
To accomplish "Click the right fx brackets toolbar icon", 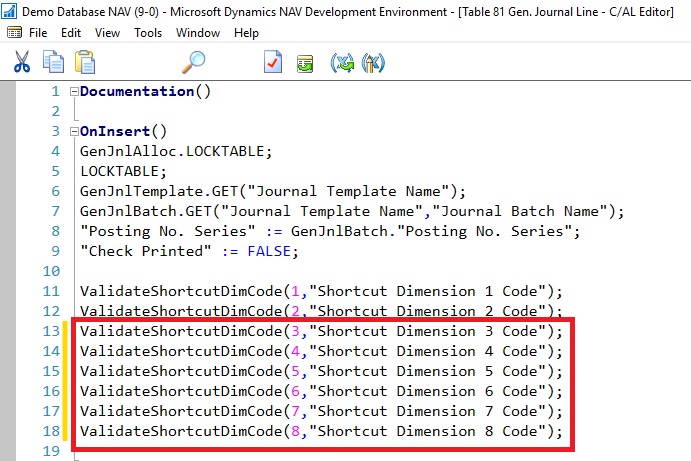I will click(x=374, y=62).
